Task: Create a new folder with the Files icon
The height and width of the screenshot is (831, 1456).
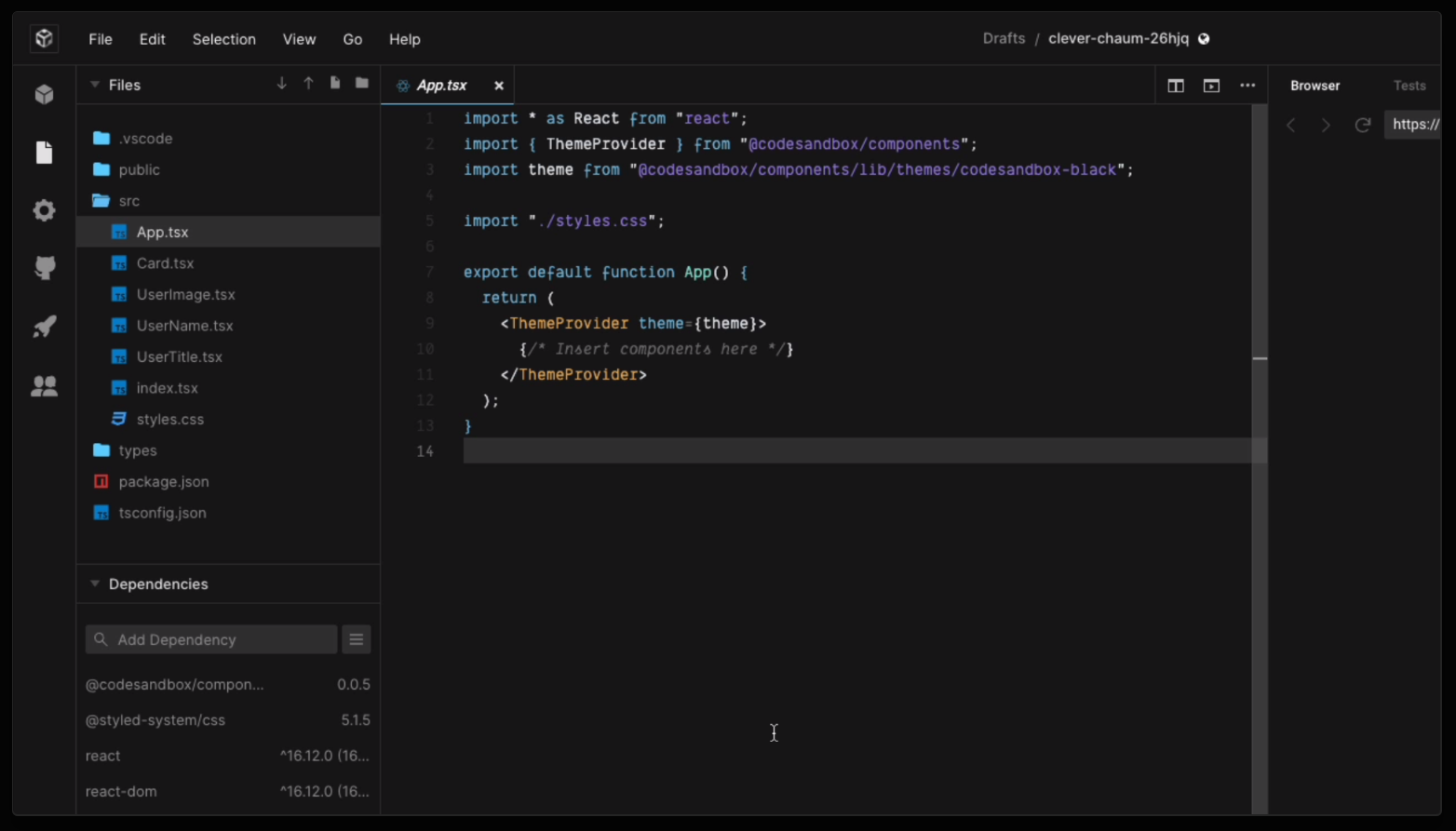Action: click(361, 84)
